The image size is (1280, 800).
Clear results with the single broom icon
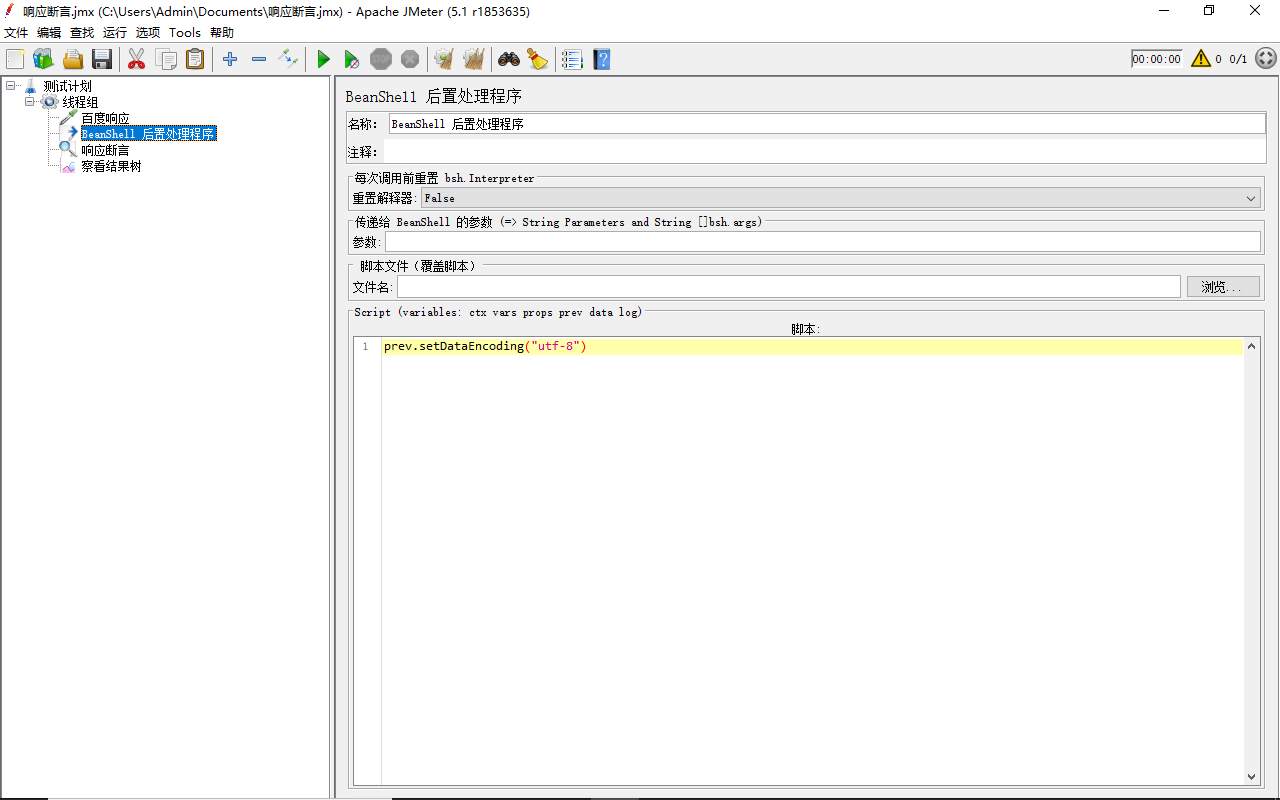(444, 60)
